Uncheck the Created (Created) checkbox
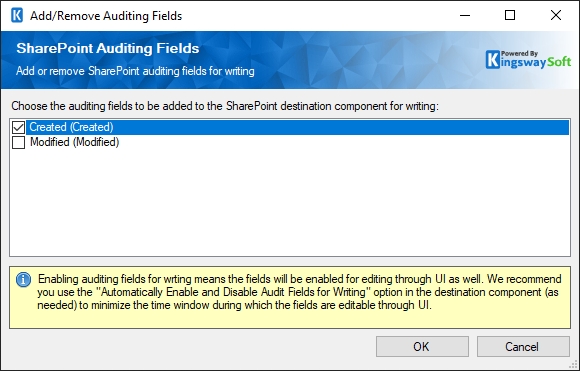This screenshot has width=580, height=371. (x=18, y=127)
